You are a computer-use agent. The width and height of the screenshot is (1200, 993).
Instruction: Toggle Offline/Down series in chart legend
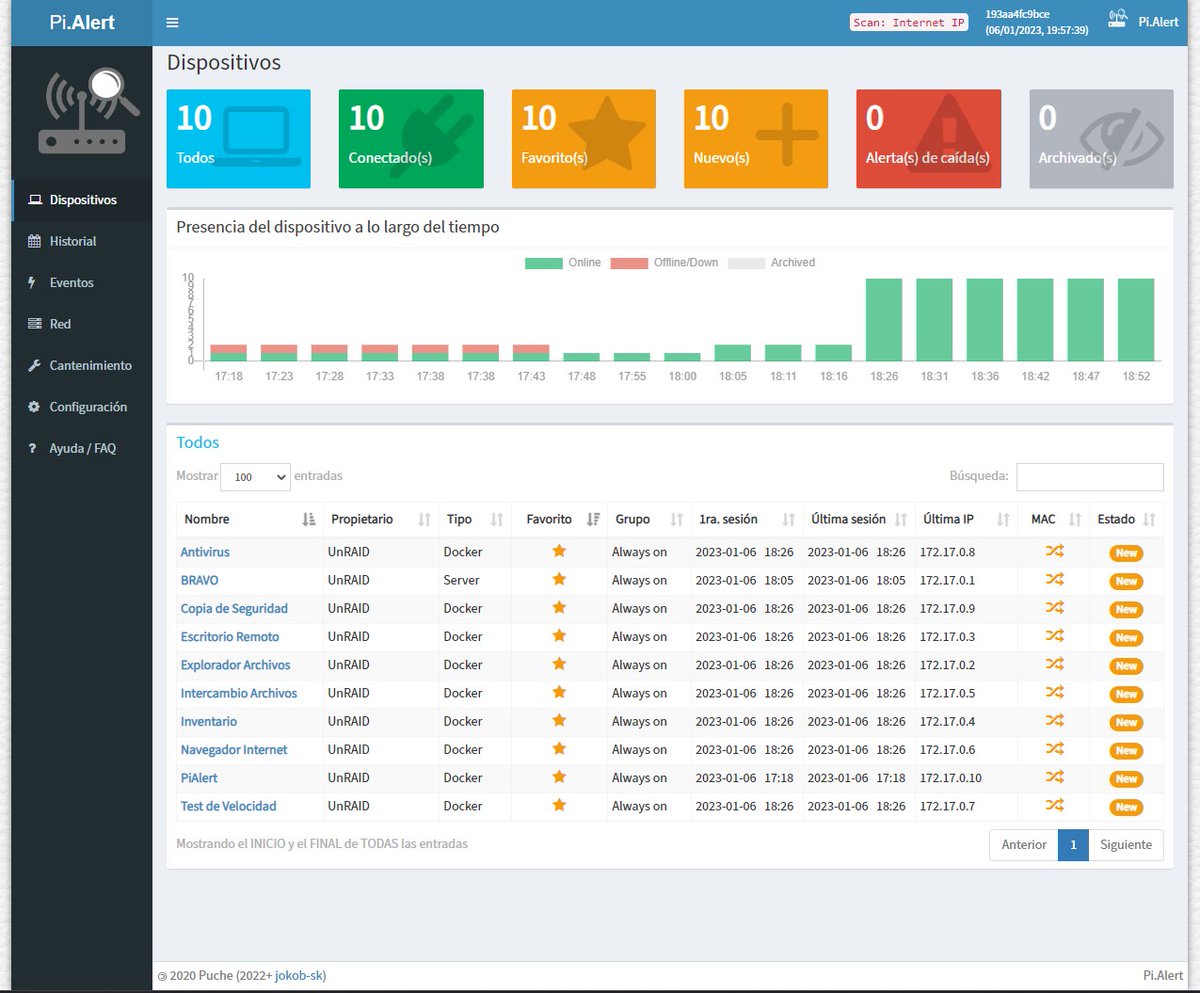664,263
